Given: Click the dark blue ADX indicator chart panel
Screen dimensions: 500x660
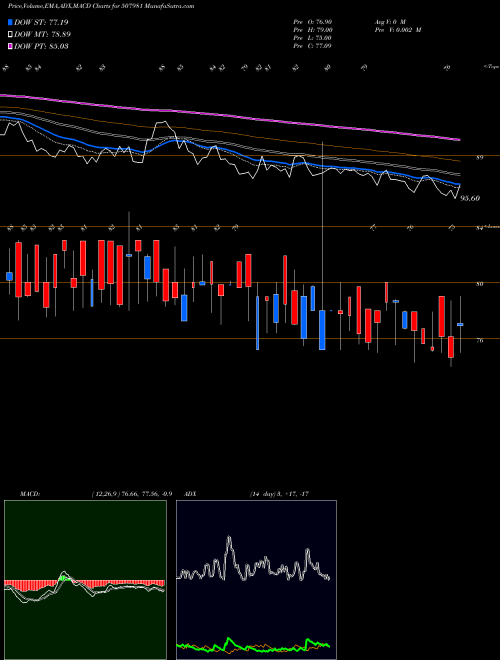Looking at the screenshot, I should click(256, 580).
